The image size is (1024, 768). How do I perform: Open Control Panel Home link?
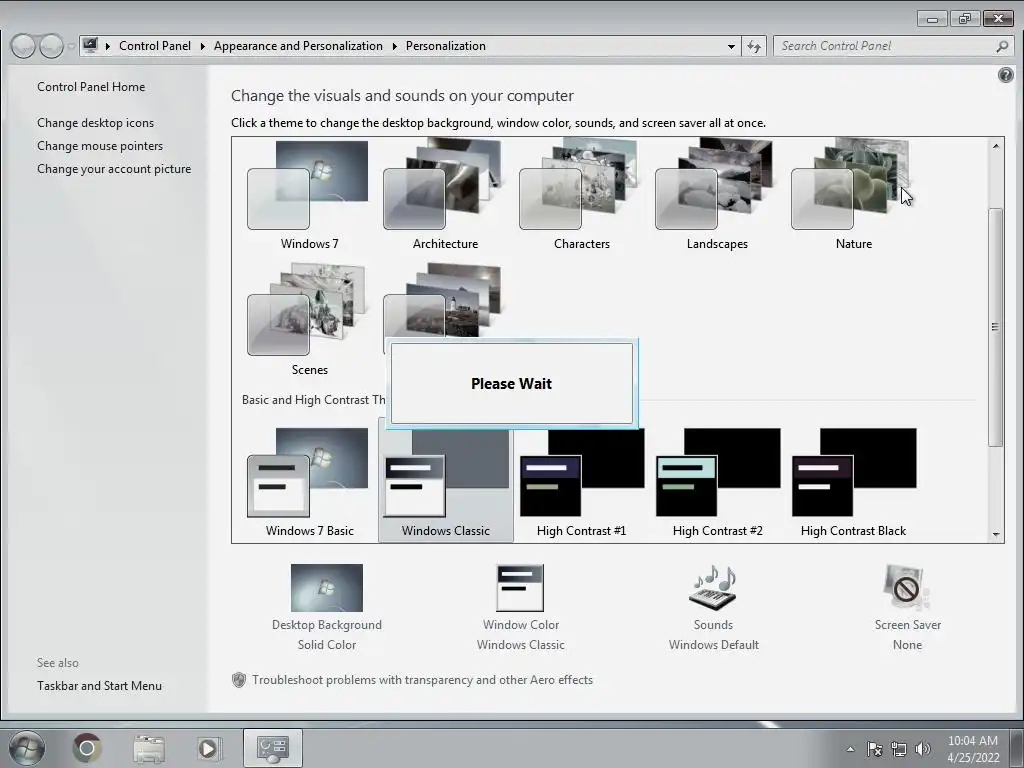(91, 87)
